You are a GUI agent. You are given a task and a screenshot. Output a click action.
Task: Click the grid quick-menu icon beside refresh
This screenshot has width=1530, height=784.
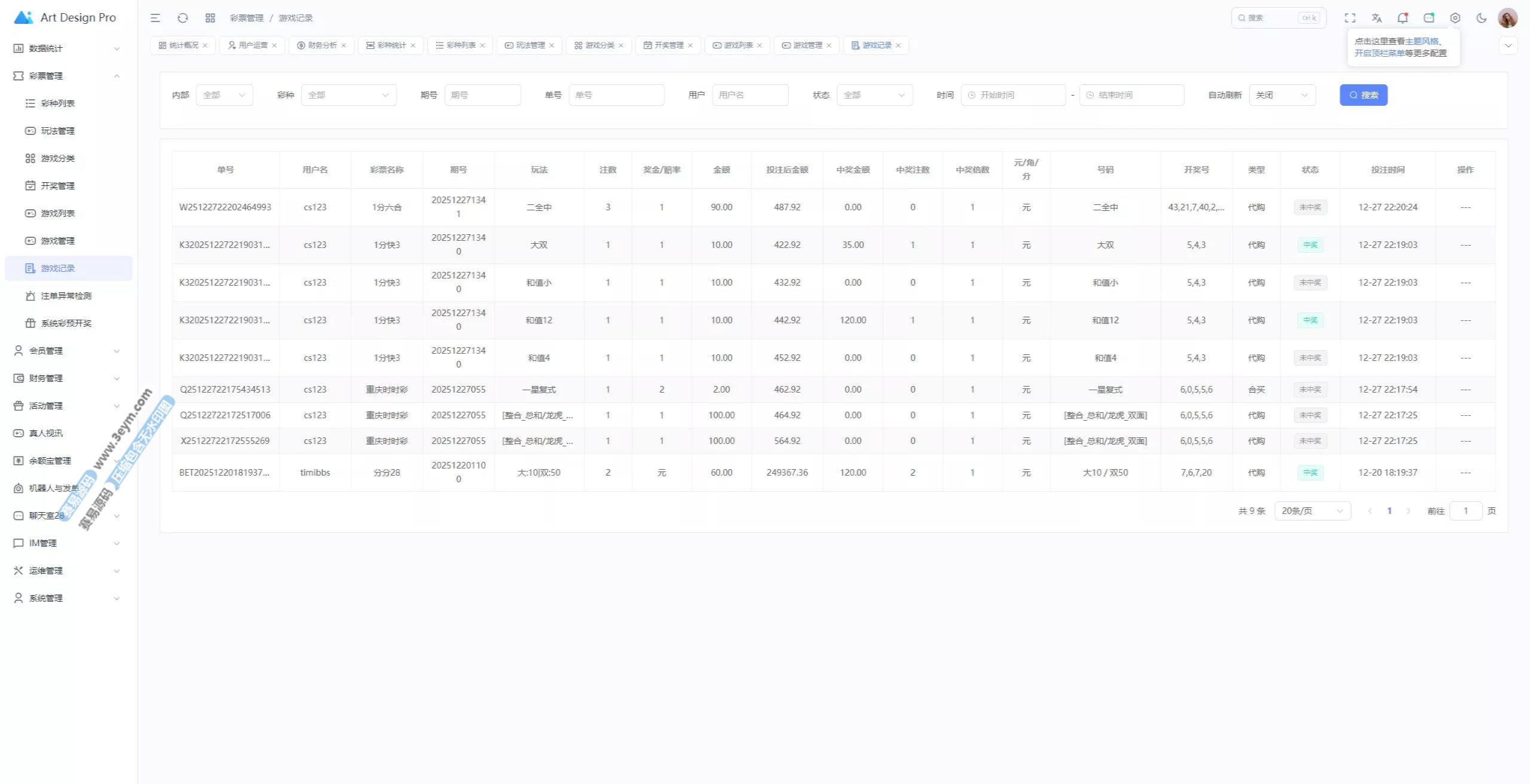210,18
